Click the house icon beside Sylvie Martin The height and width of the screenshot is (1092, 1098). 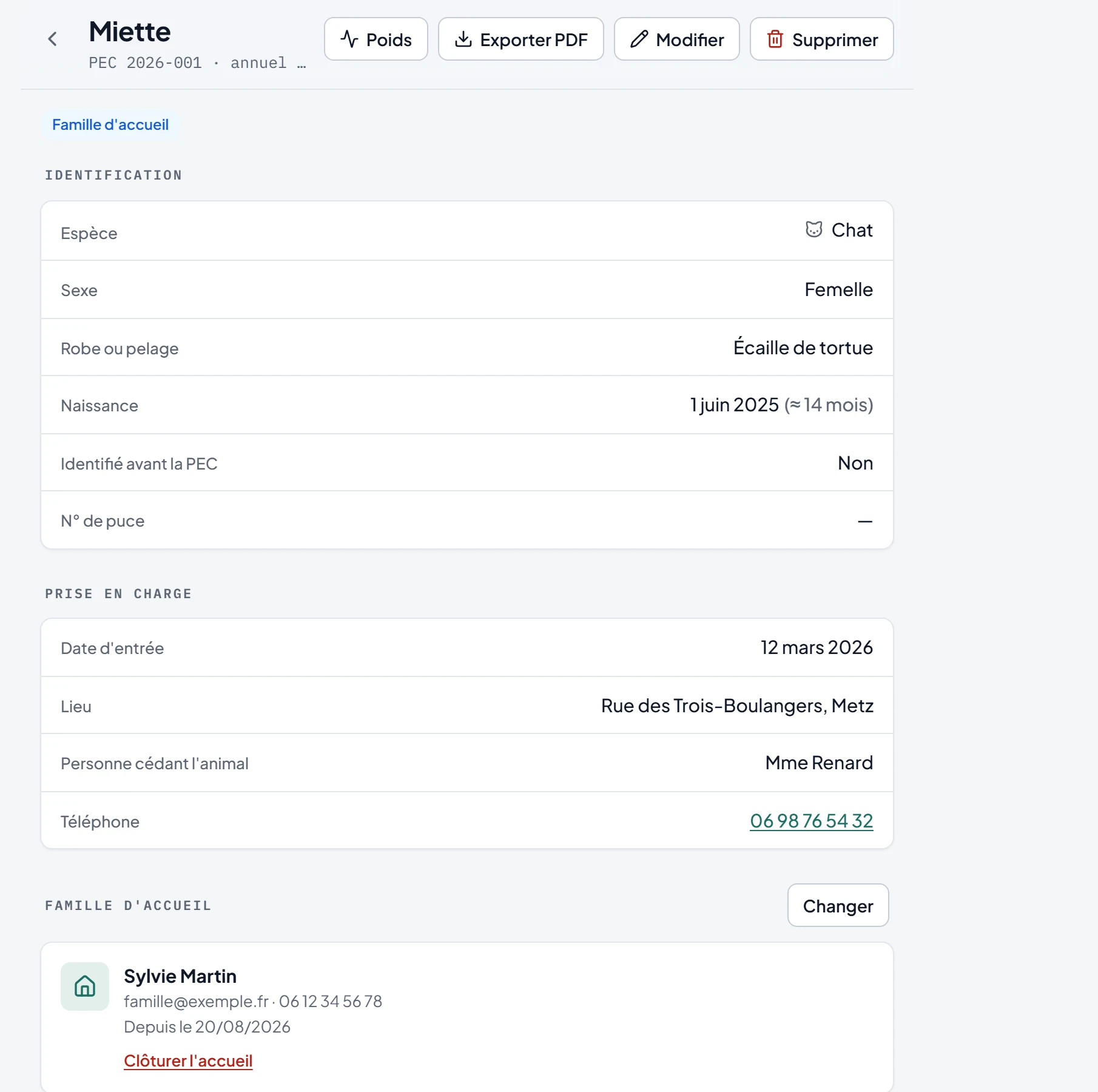(85, 986)
